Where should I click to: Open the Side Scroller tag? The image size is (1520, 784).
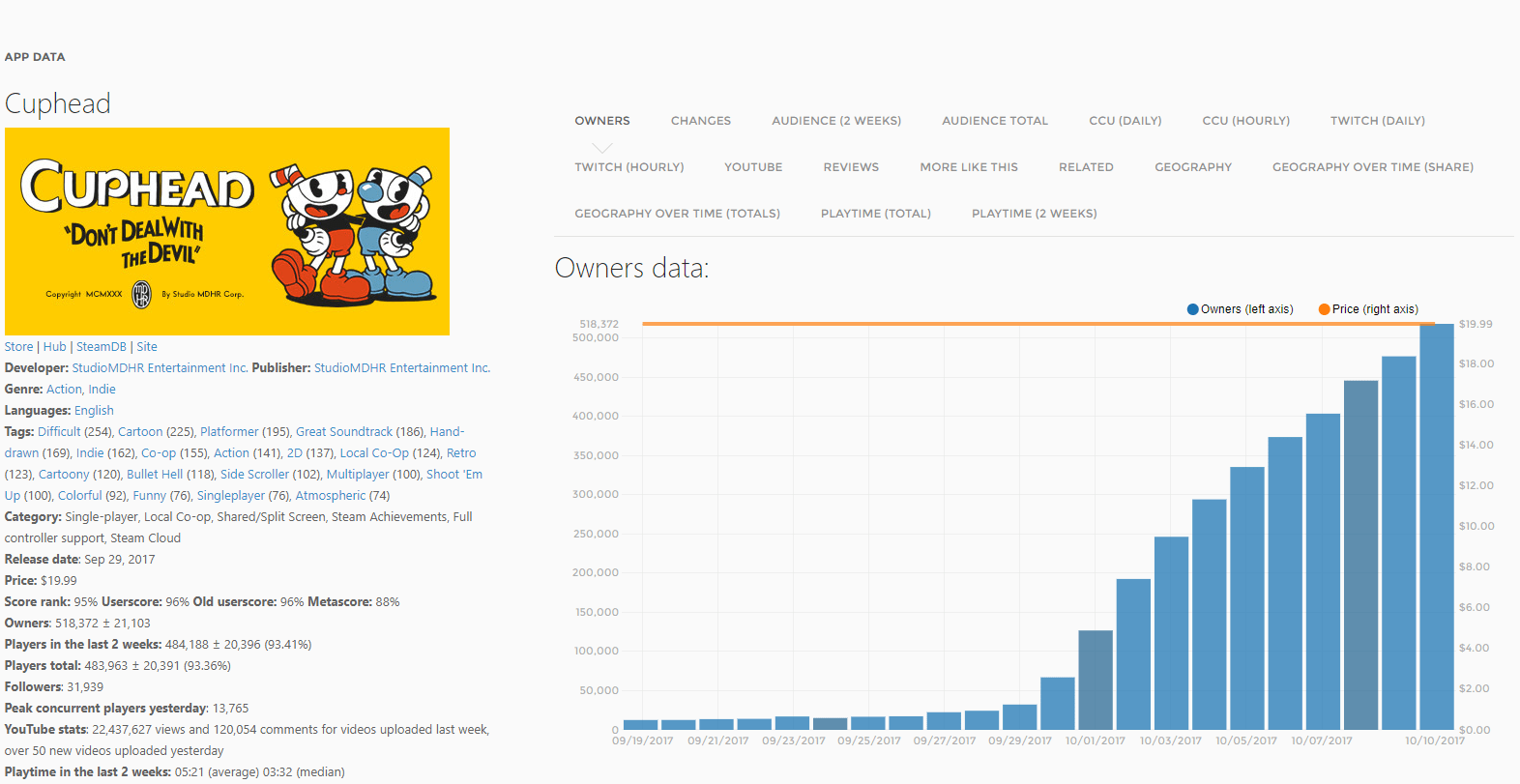point(254,475)
